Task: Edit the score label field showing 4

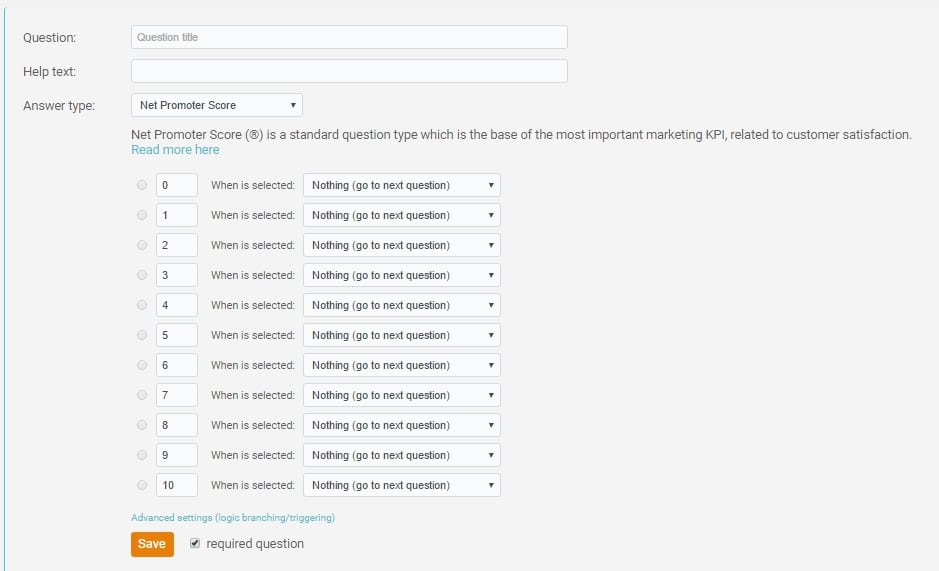Action: 177,305
